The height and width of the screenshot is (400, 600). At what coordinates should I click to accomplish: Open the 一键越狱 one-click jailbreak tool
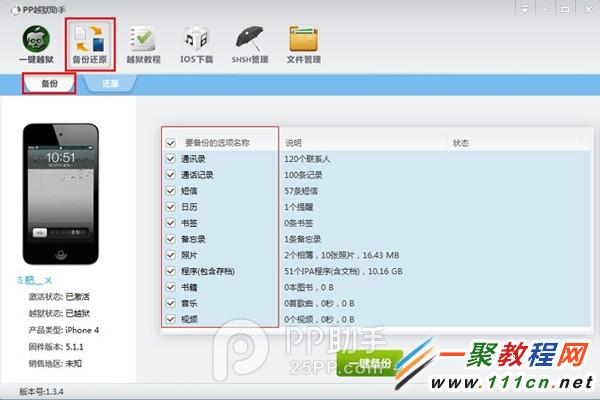click(x=34, y=43)
